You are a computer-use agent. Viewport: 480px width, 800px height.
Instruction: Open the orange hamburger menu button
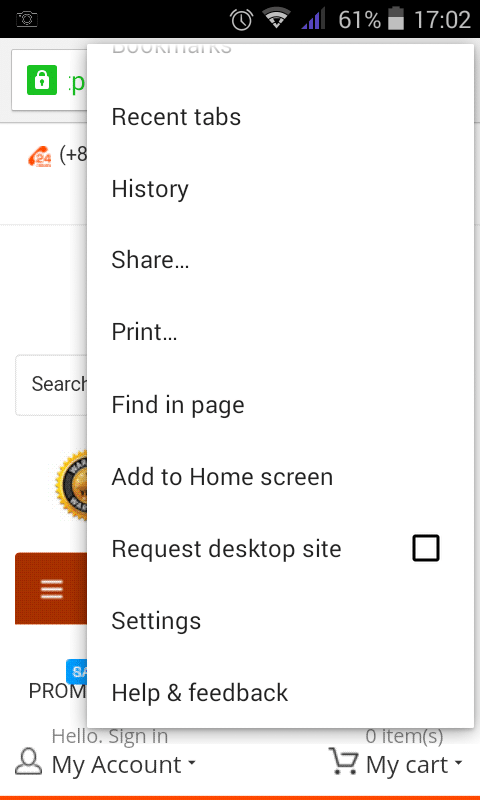(51, 588)
